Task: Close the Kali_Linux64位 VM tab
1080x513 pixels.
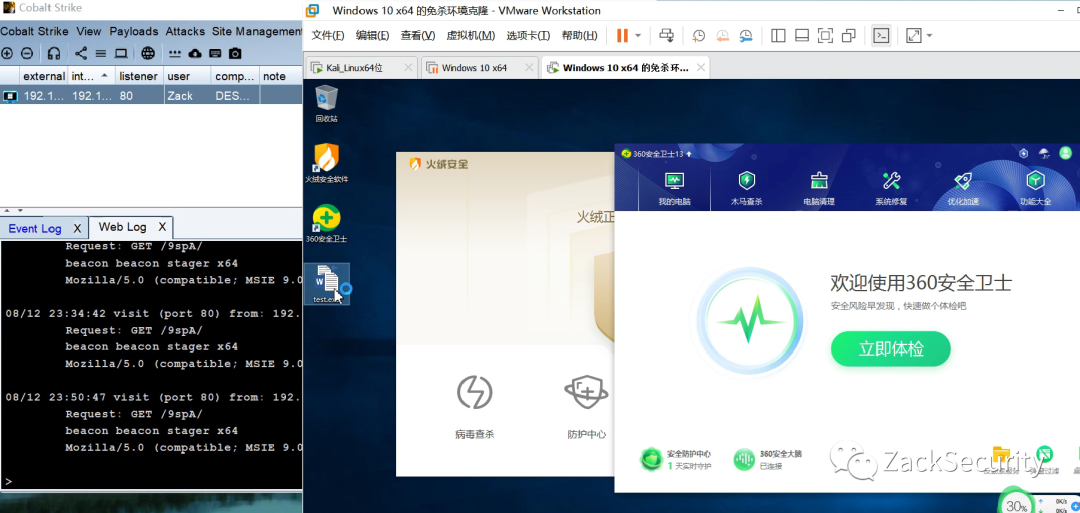Action: [x=408, y=67]
